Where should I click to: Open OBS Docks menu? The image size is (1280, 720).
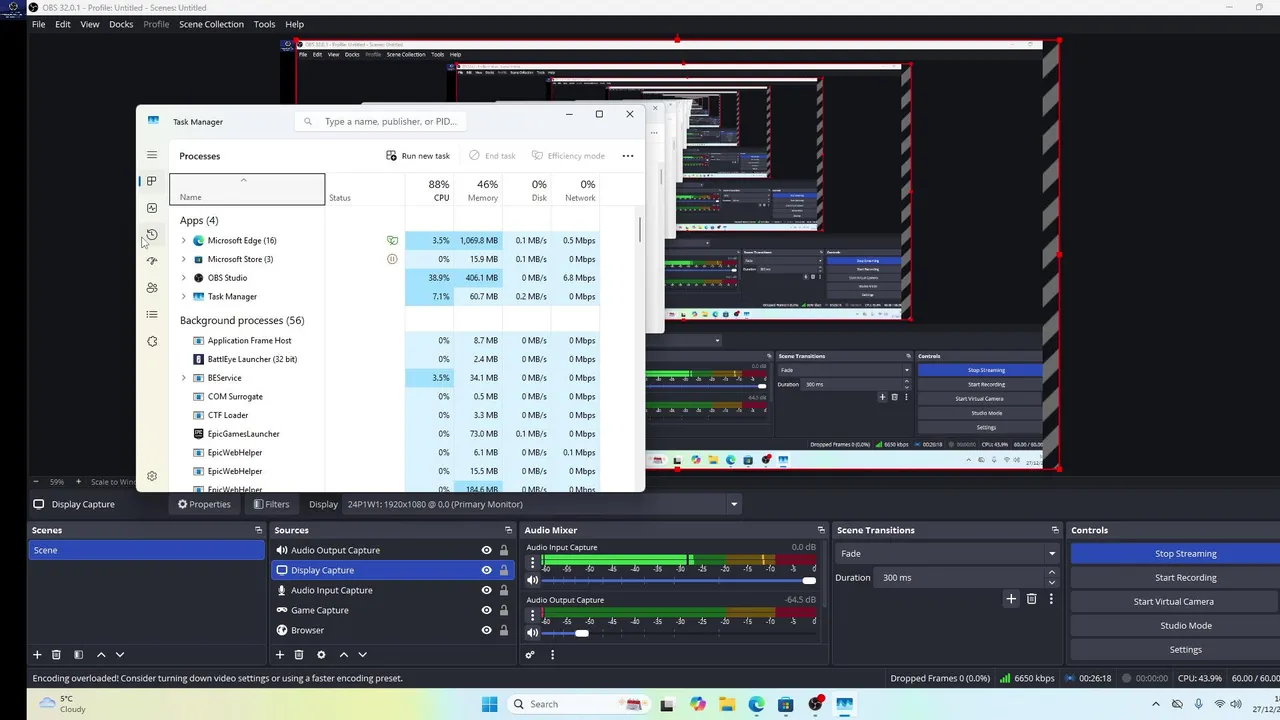pyautogui.click(x=121, y=24)
